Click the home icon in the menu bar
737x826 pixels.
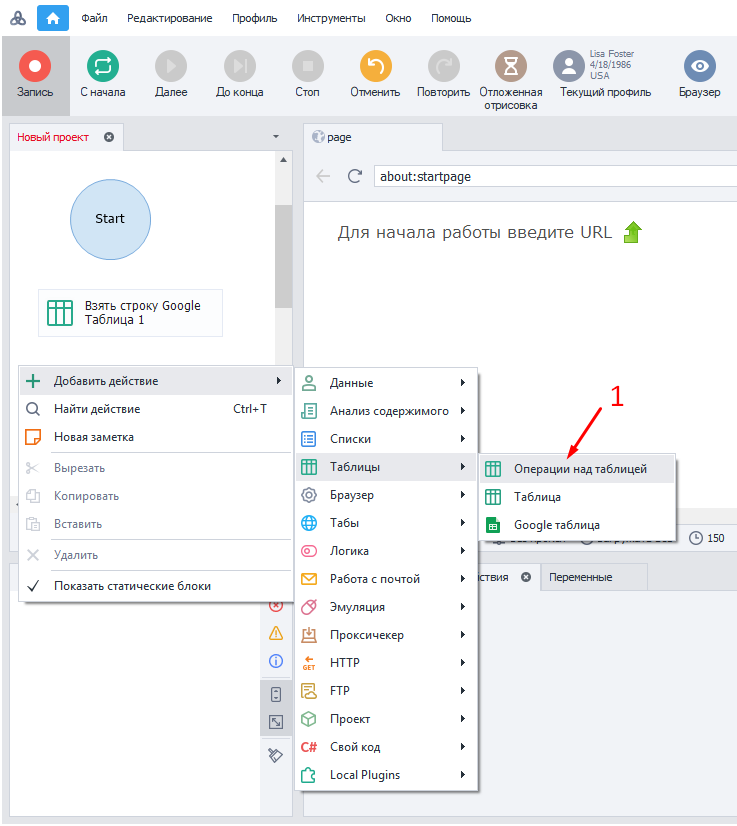[53, 18]
